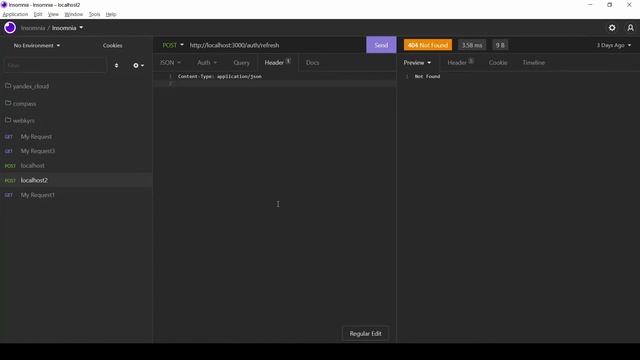Select the My Request1 item
Viewport: 640px width, 360px height.
tap(76, 195)
